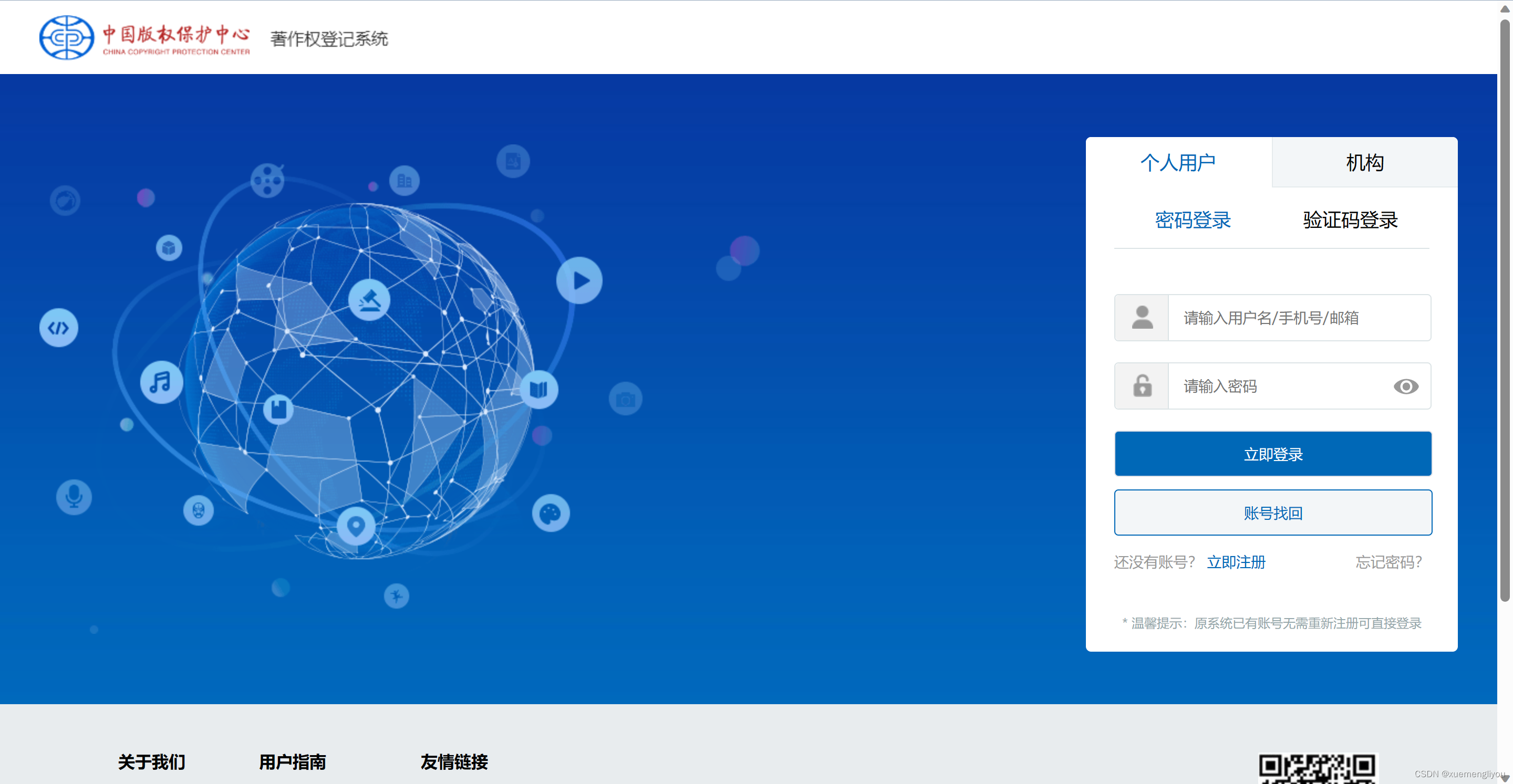This screenshot has height=784, width=1513.
Task: Click the music note icon bubble
Action: (161, 382)
